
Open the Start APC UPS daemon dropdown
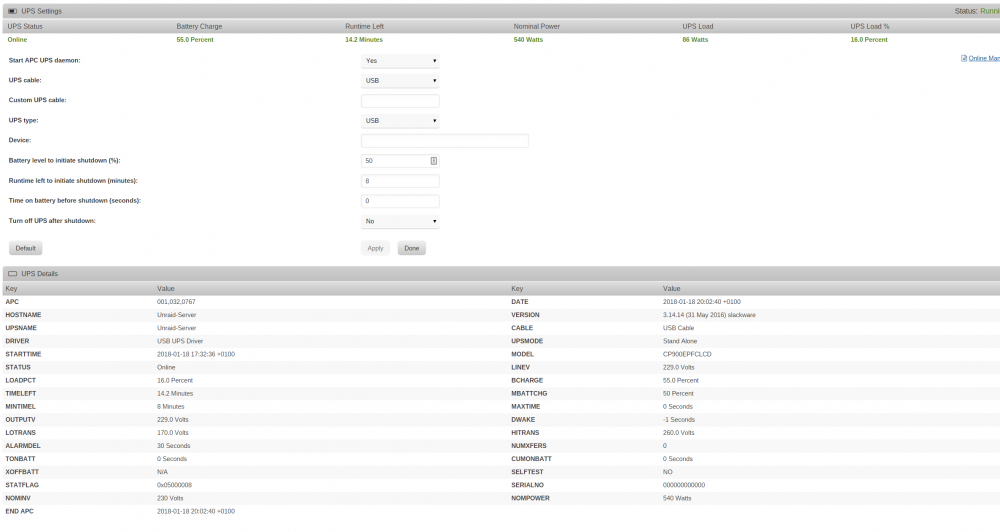pyautogui.click(x=400, y=61)
